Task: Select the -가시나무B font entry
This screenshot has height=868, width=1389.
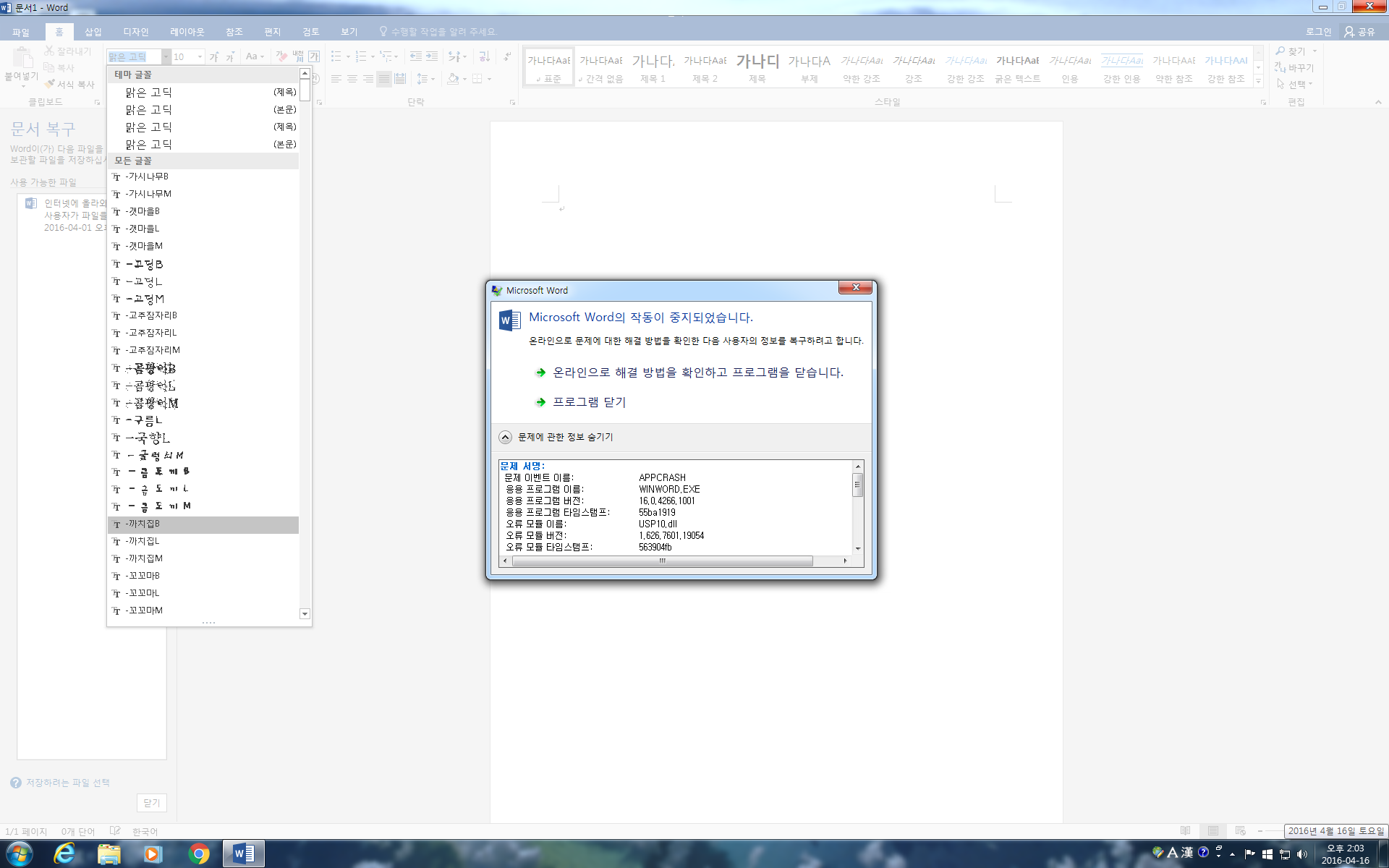Action: point(203,176)
